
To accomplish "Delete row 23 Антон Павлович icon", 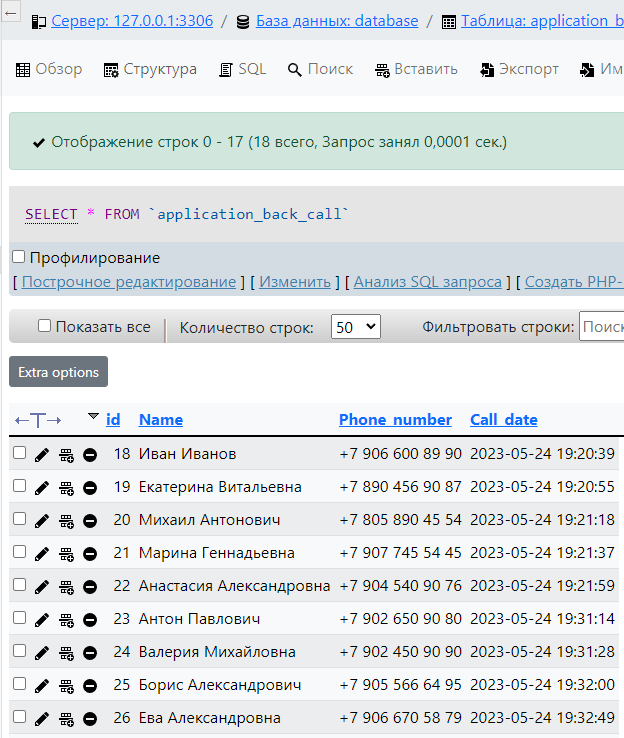I will (90, 620).
